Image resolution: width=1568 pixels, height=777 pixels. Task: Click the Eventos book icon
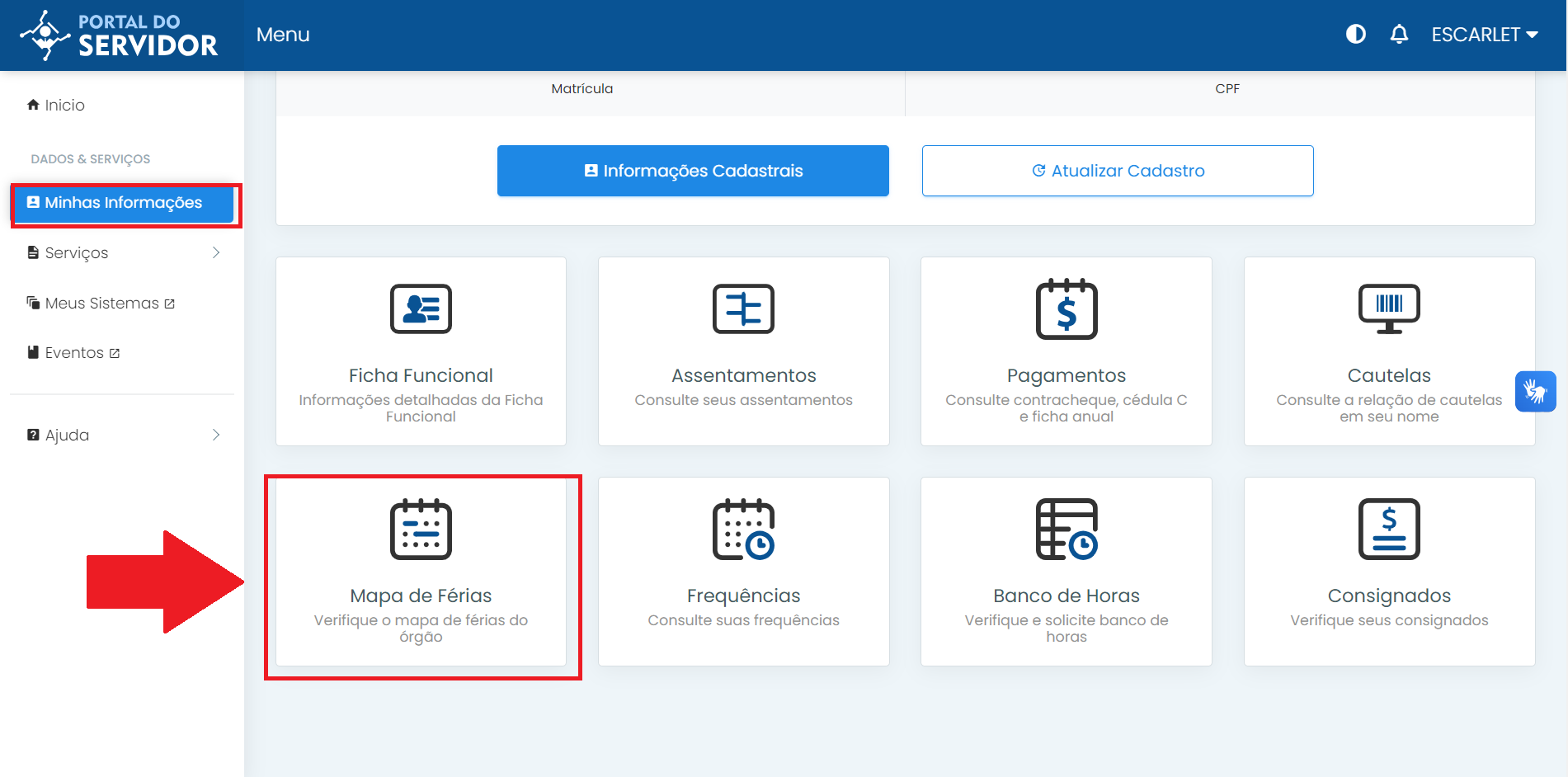[33, 352]
